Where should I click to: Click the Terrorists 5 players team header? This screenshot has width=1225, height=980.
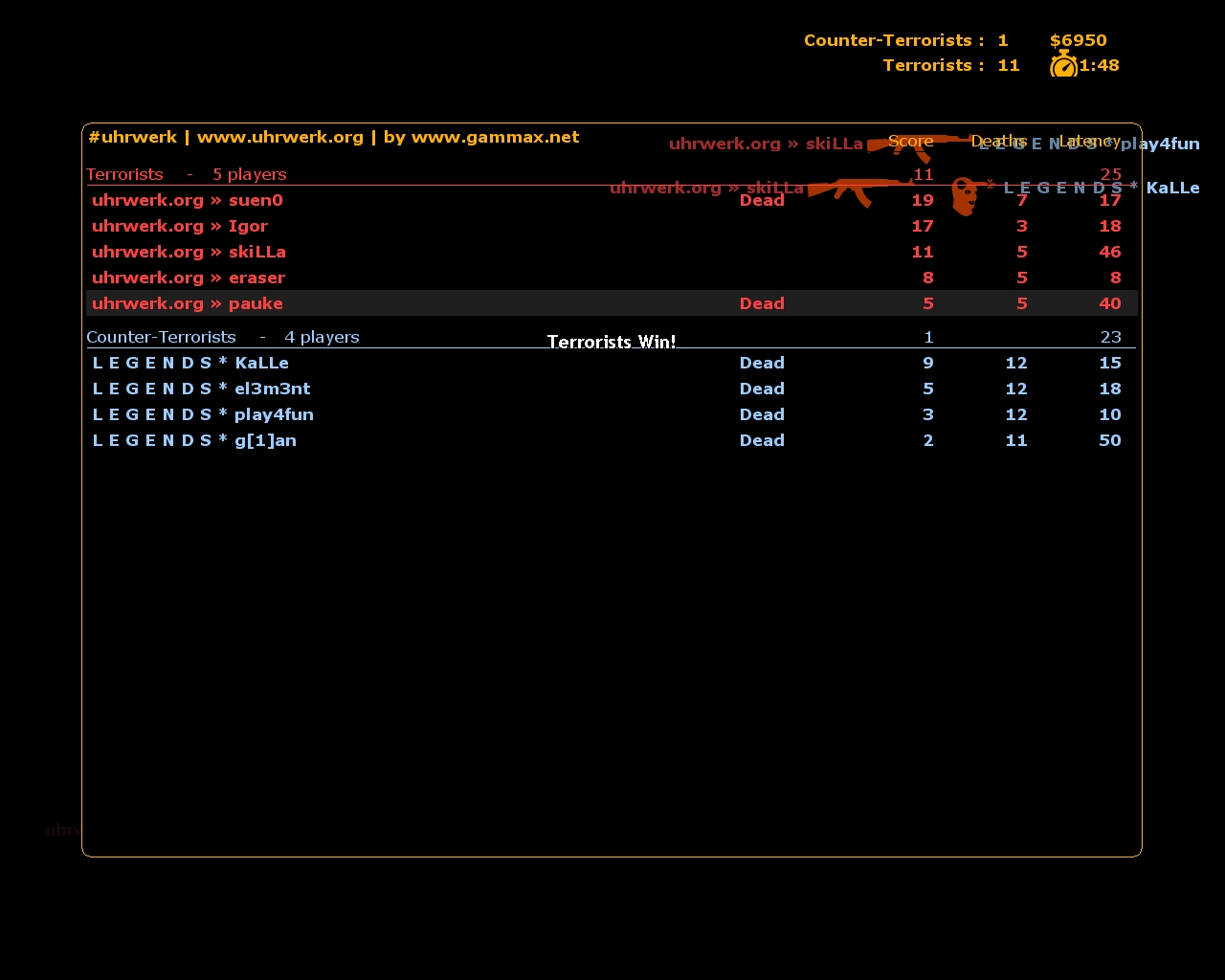click(x=186, y=174)
